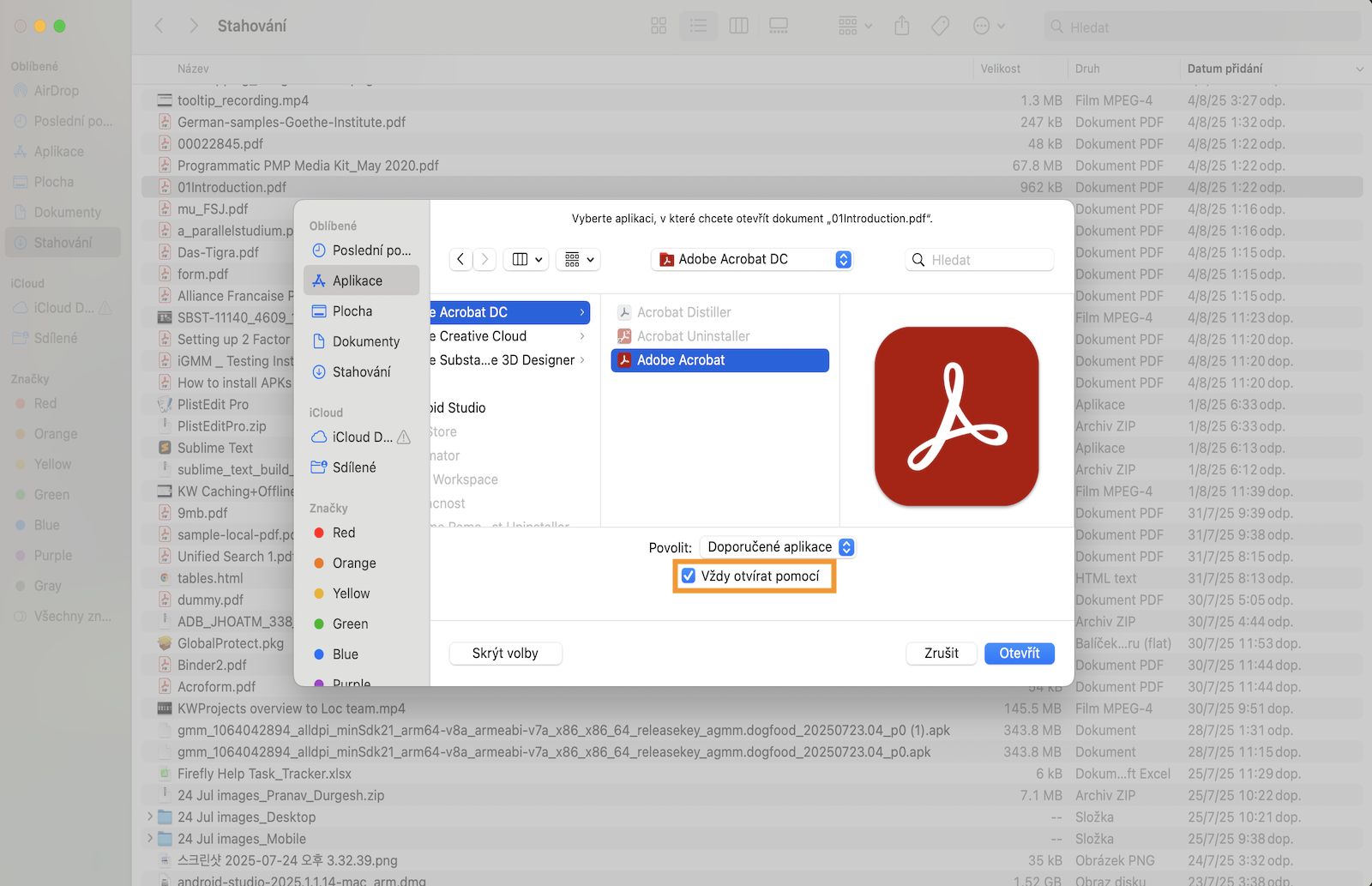This screenshot has height=886, width=1372.
Task: Select the Acrobat Distiller app icon
Action: point(626,311)
